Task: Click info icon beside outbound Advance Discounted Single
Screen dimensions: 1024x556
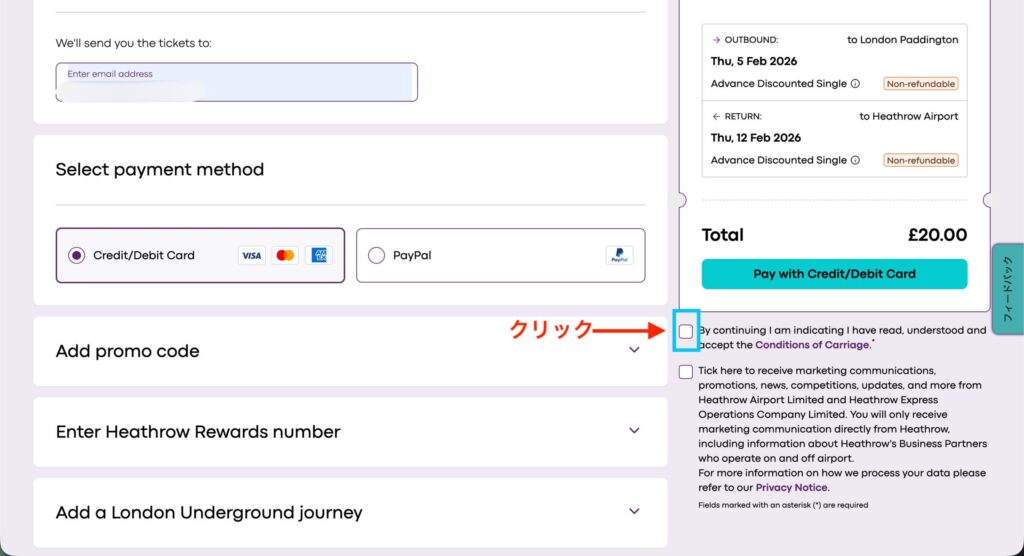Action: pos(855,84)
